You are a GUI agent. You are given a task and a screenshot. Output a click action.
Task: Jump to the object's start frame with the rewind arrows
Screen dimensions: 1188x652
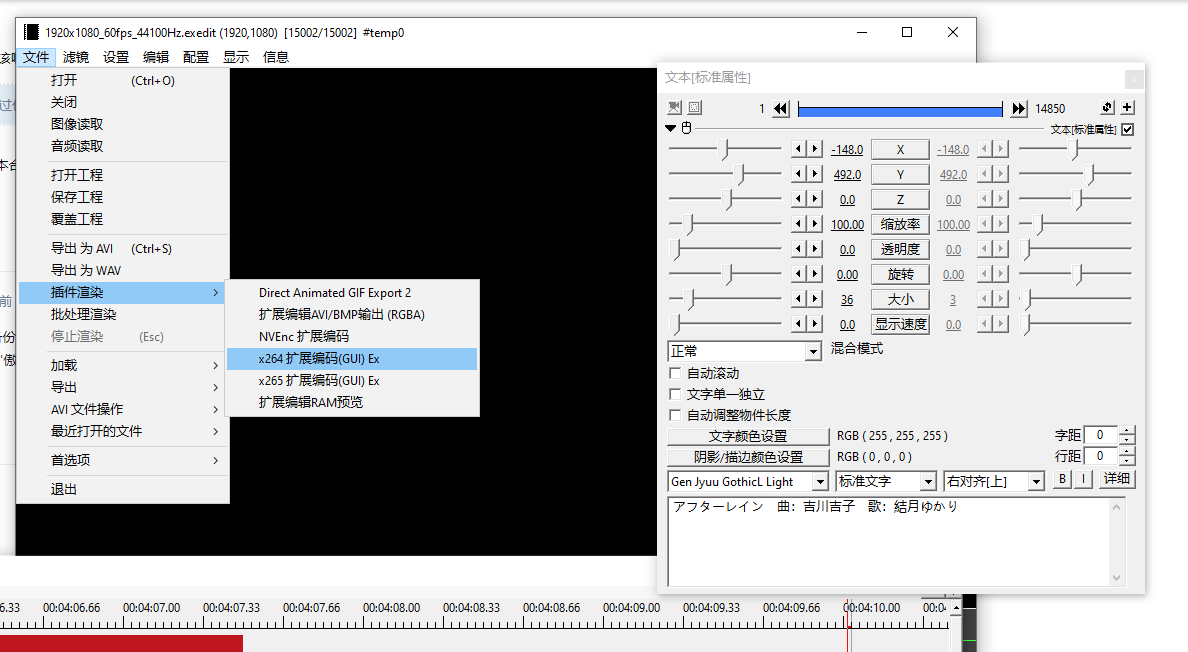pyautogui.click(x=781, y=108)
